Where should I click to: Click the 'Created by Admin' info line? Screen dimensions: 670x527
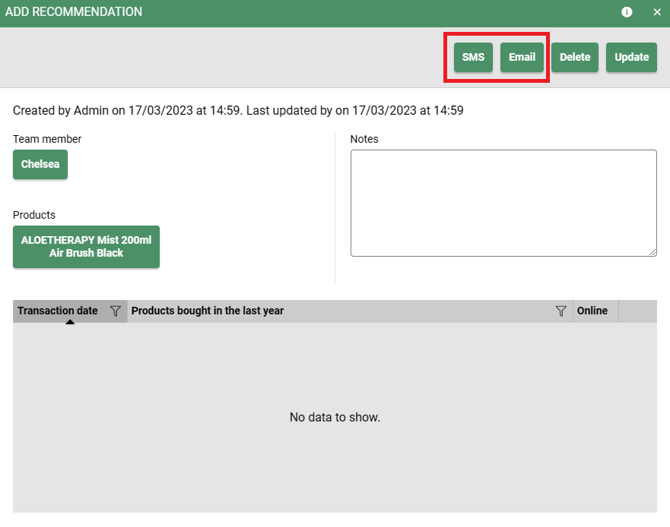tap(238, 110)
